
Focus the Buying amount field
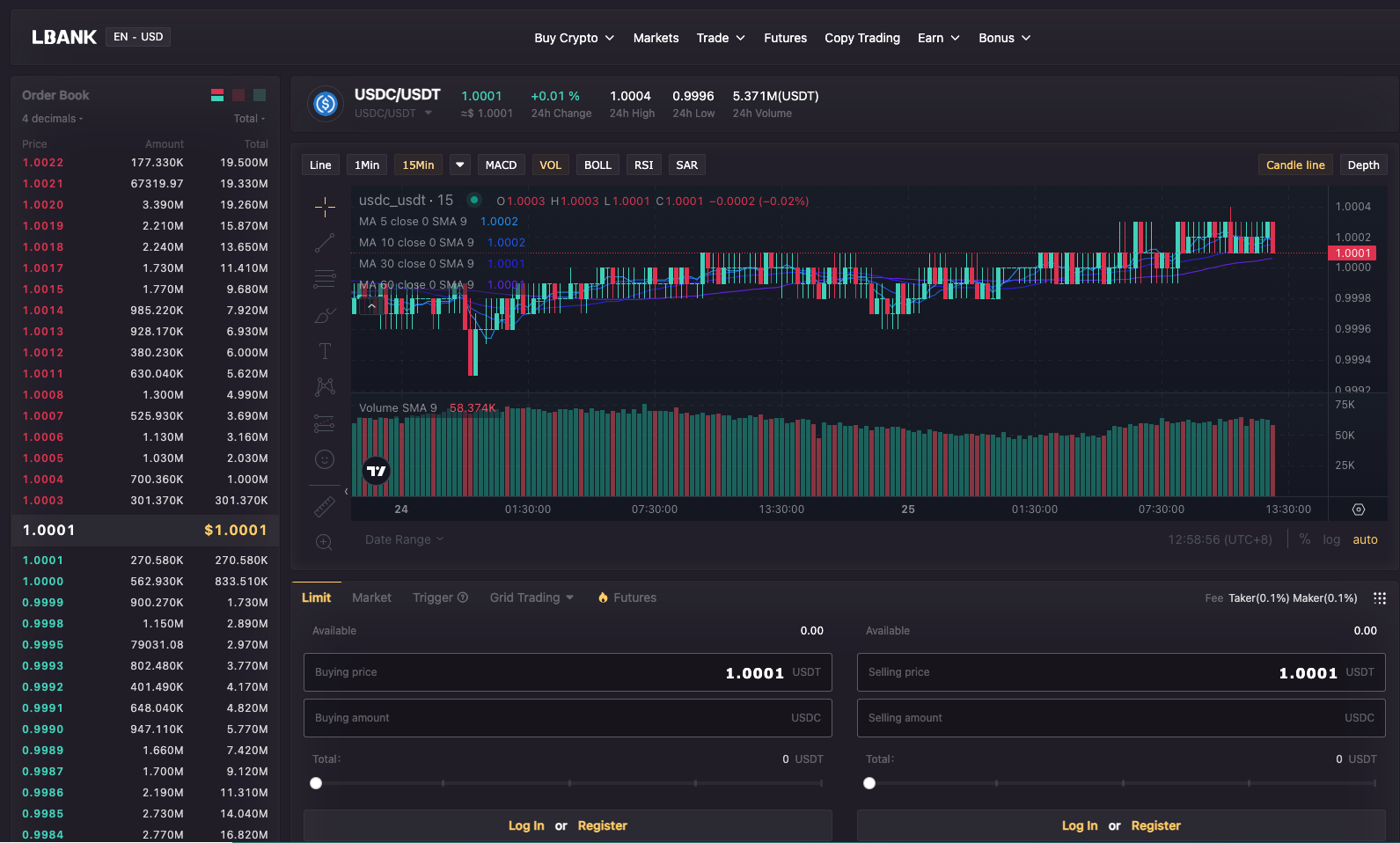click(x=568, y=718)
